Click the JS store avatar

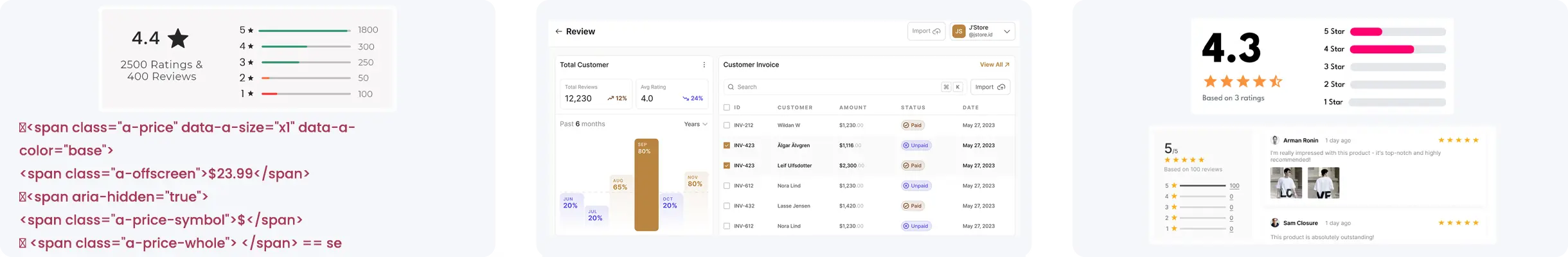click(959, 31)
